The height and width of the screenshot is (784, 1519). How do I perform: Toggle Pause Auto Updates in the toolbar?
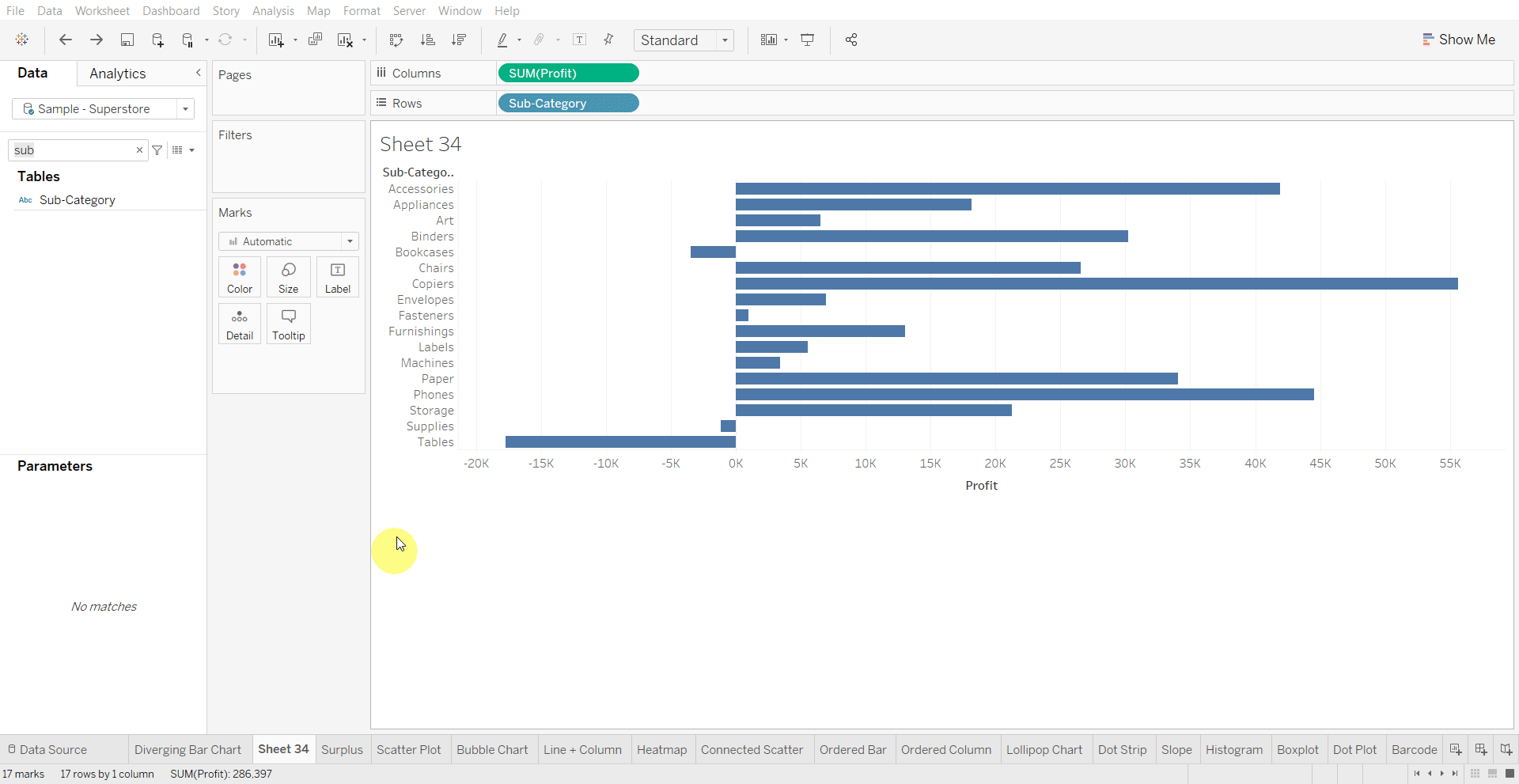(x=188, y=40)
